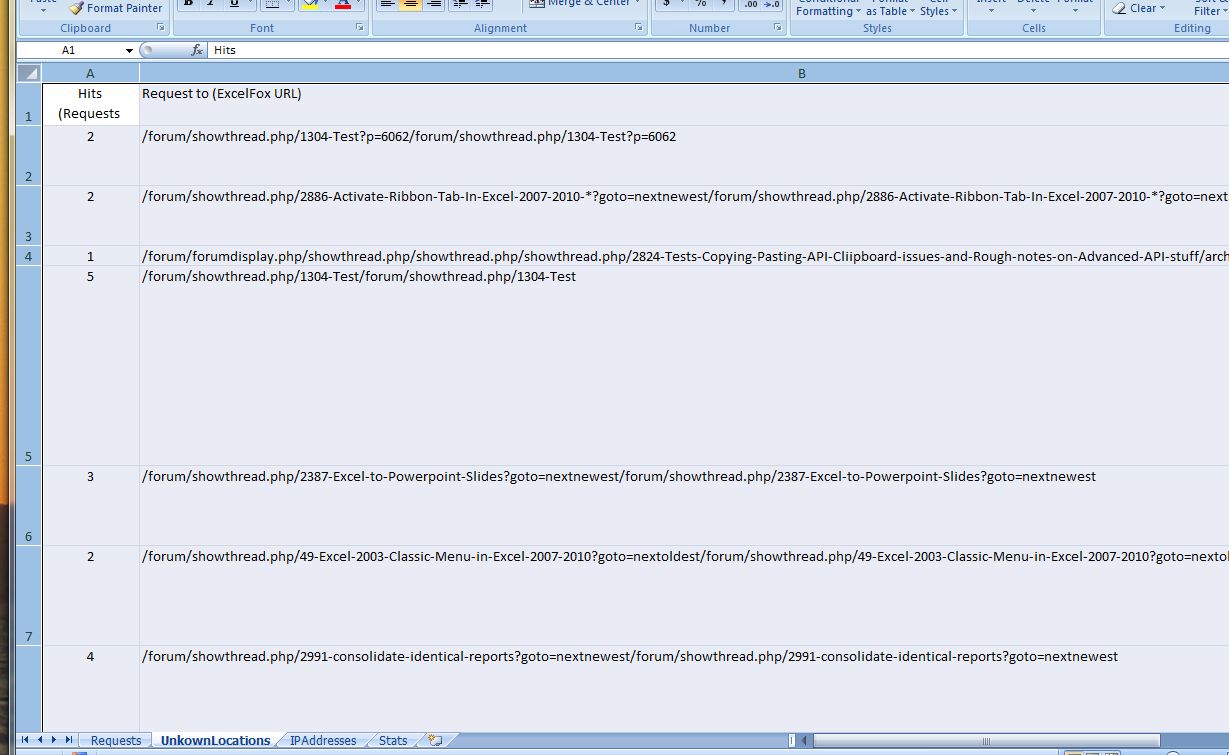Image resolution: width=1229 pixels, height=755 pixels.
Task: Open the Underline style dropdown arrow
Action: coord(250,4)
